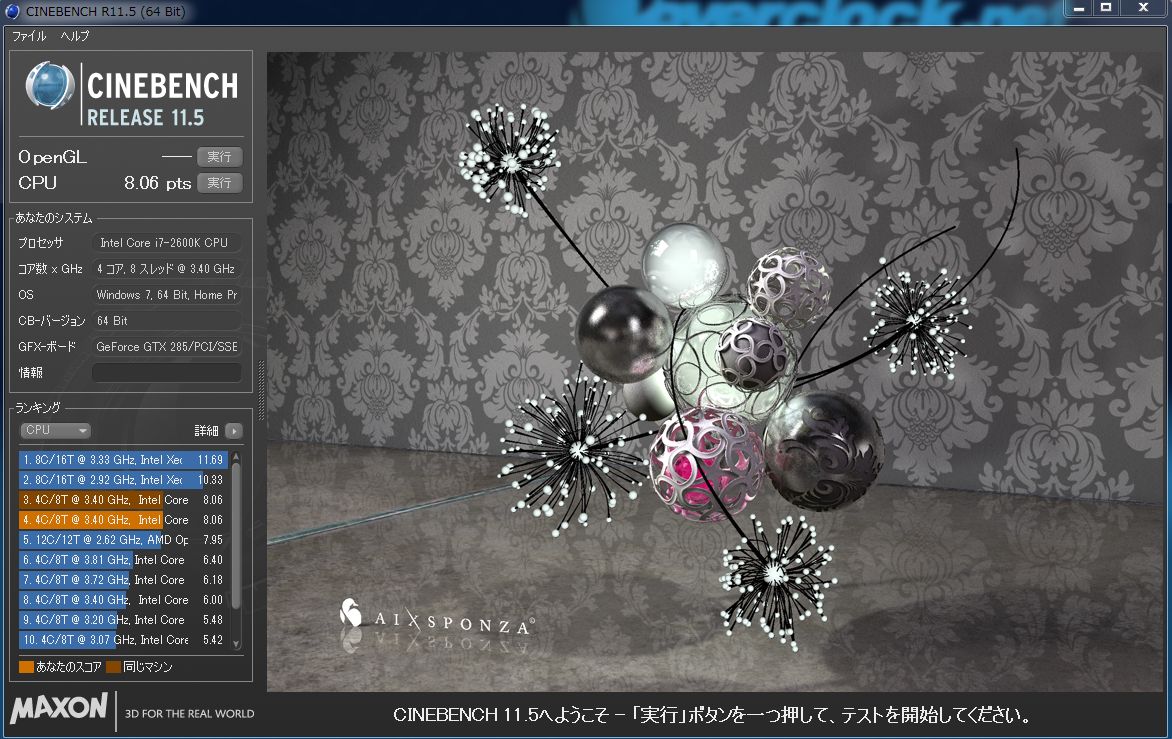Click the 4 コア, 8 スレッド @ 3.40 GHz field
This screenshot has height=739, width=1172.
coord(167,269)
